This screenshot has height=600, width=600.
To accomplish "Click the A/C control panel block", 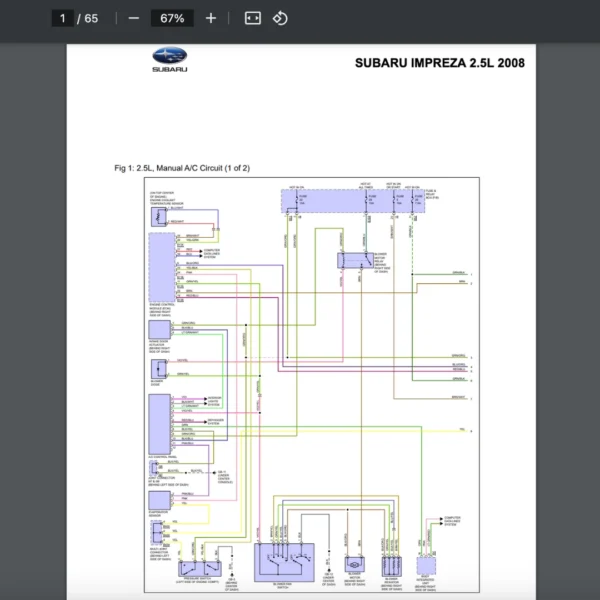I will point(160,424).
